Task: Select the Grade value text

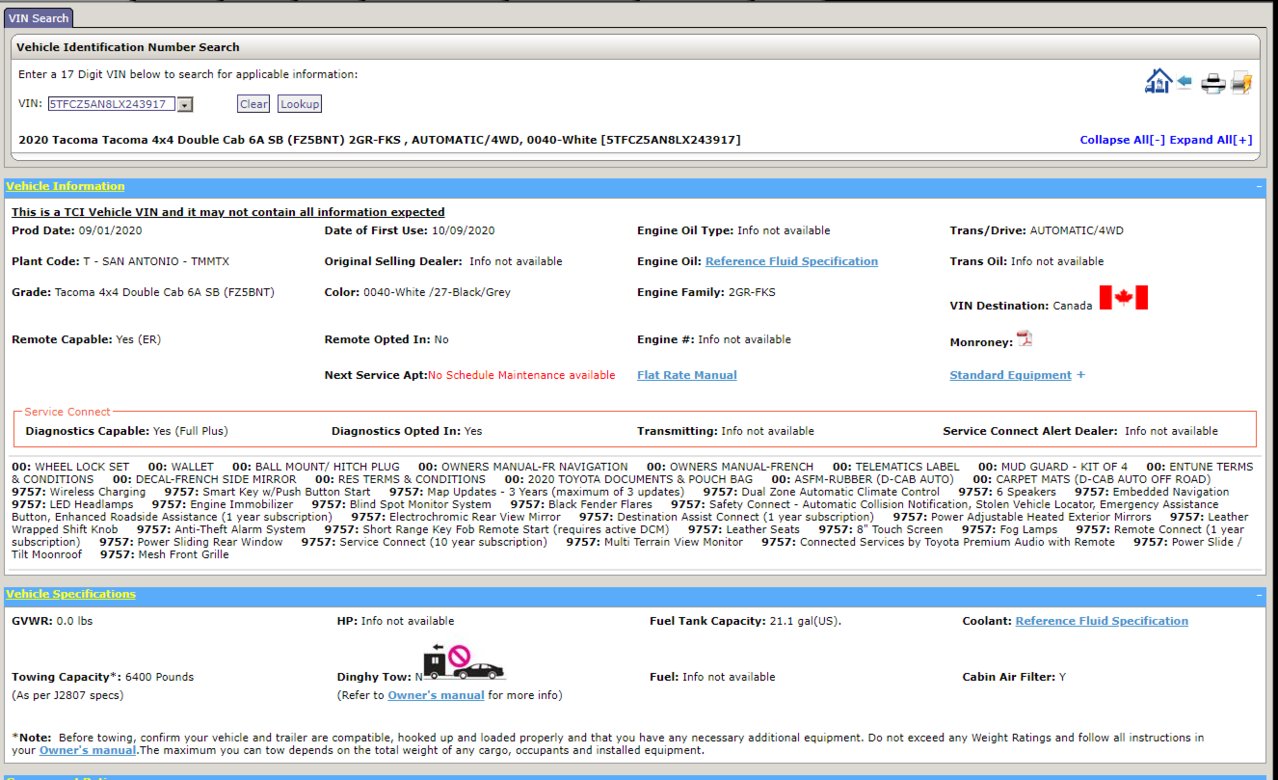Action: (164, 292)
